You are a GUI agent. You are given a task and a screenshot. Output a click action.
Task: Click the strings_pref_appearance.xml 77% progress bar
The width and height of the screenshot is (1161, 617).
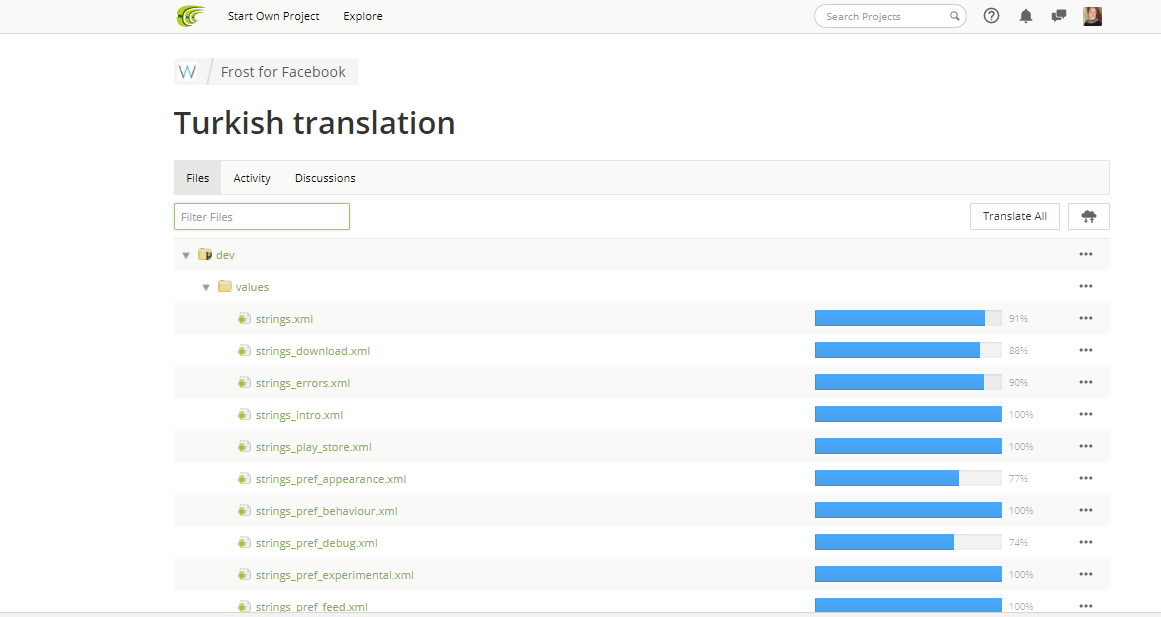[908, 478]
